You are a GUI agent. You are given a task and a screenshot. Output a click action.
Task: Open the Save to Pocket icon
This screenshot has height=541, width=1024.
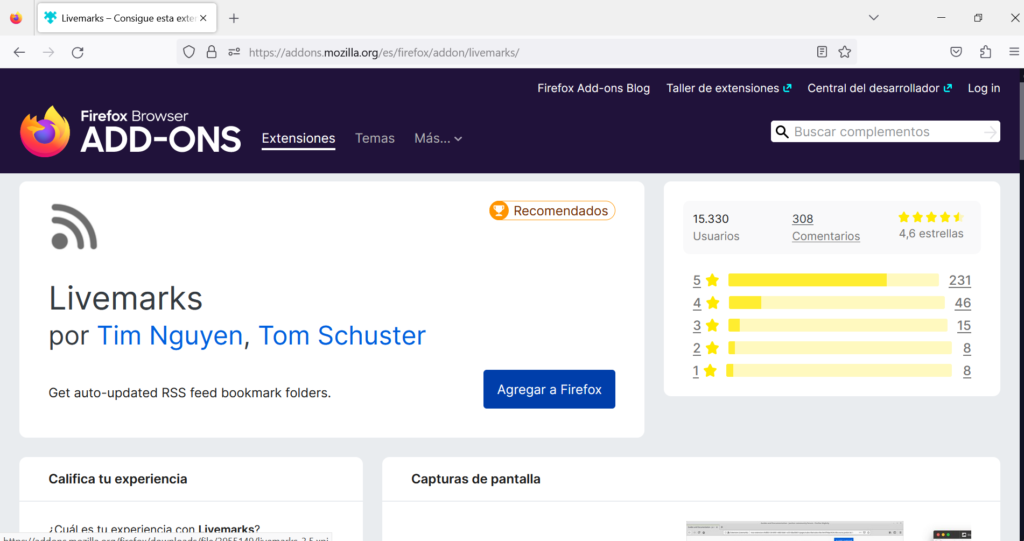coord(956,52)
